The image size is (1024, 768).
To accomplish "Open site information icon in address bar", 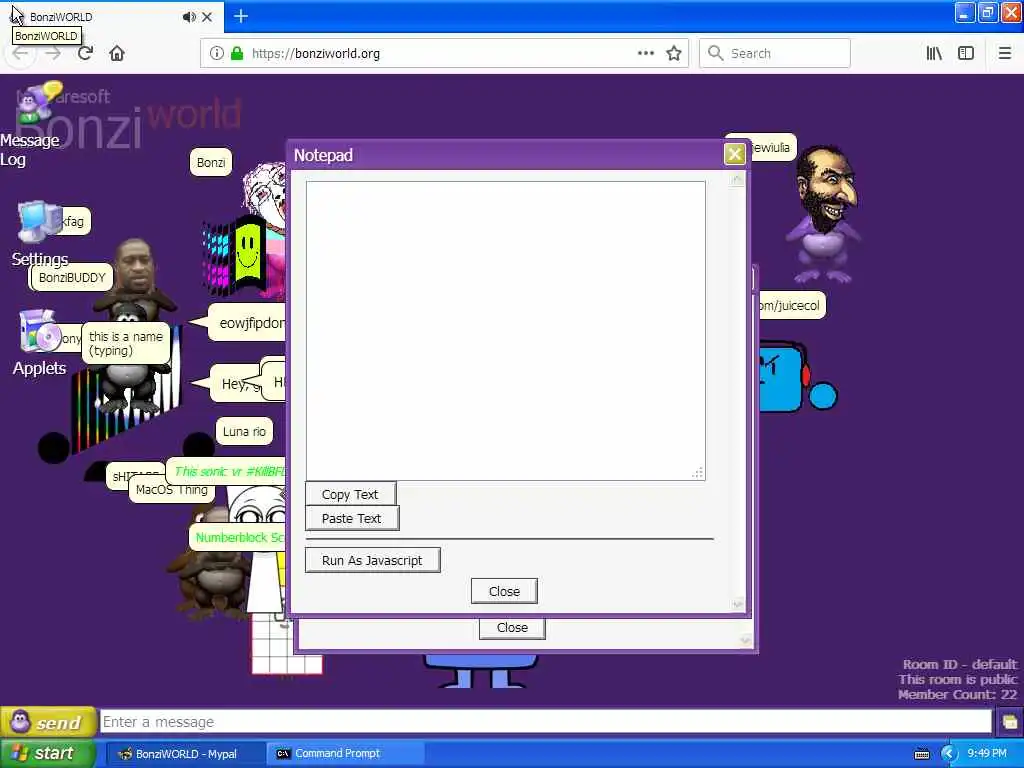I will pos(217,54).
